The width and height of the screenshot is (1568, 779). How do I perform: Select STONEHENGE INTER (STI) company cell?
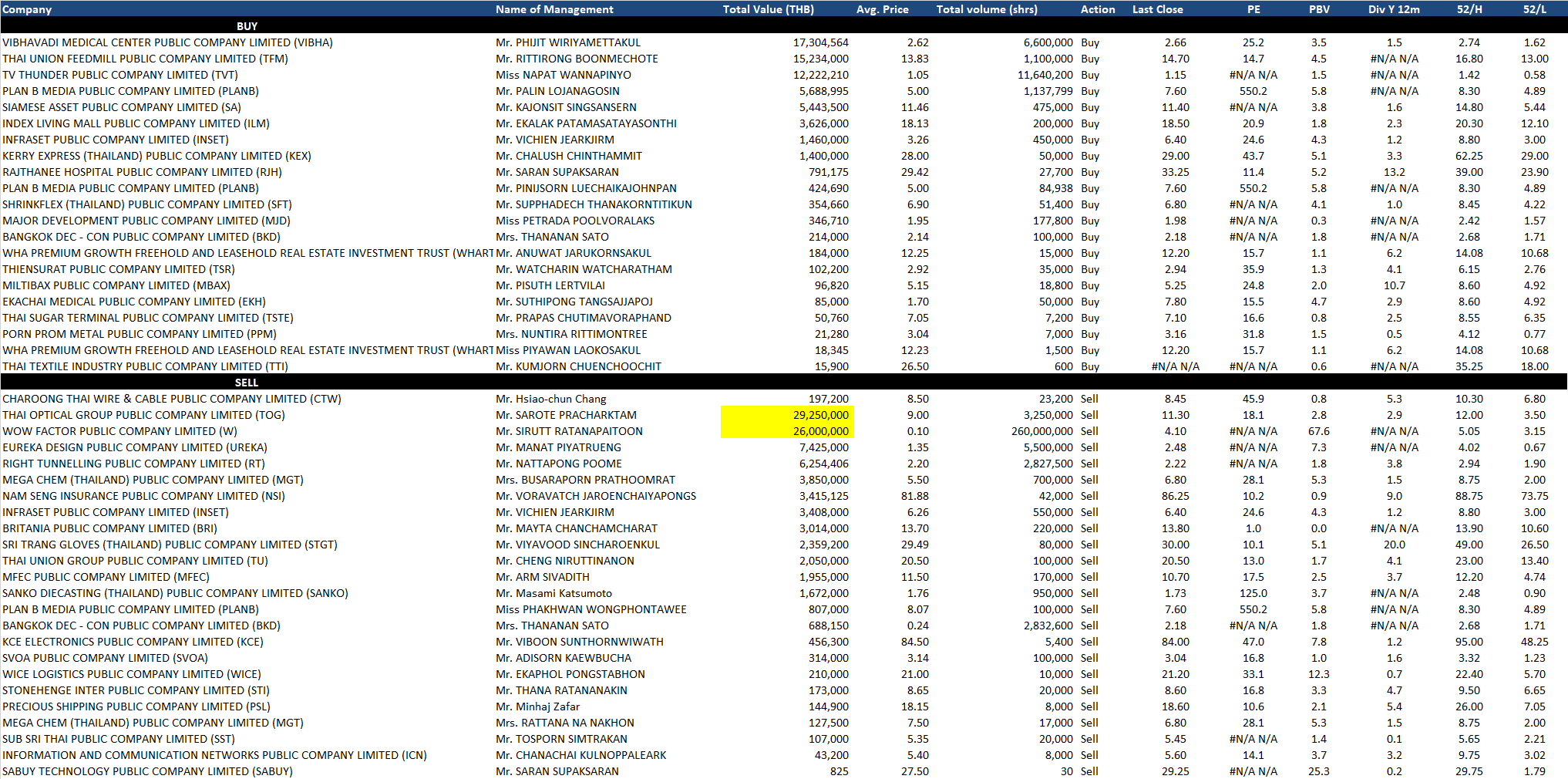click(136, 690)
